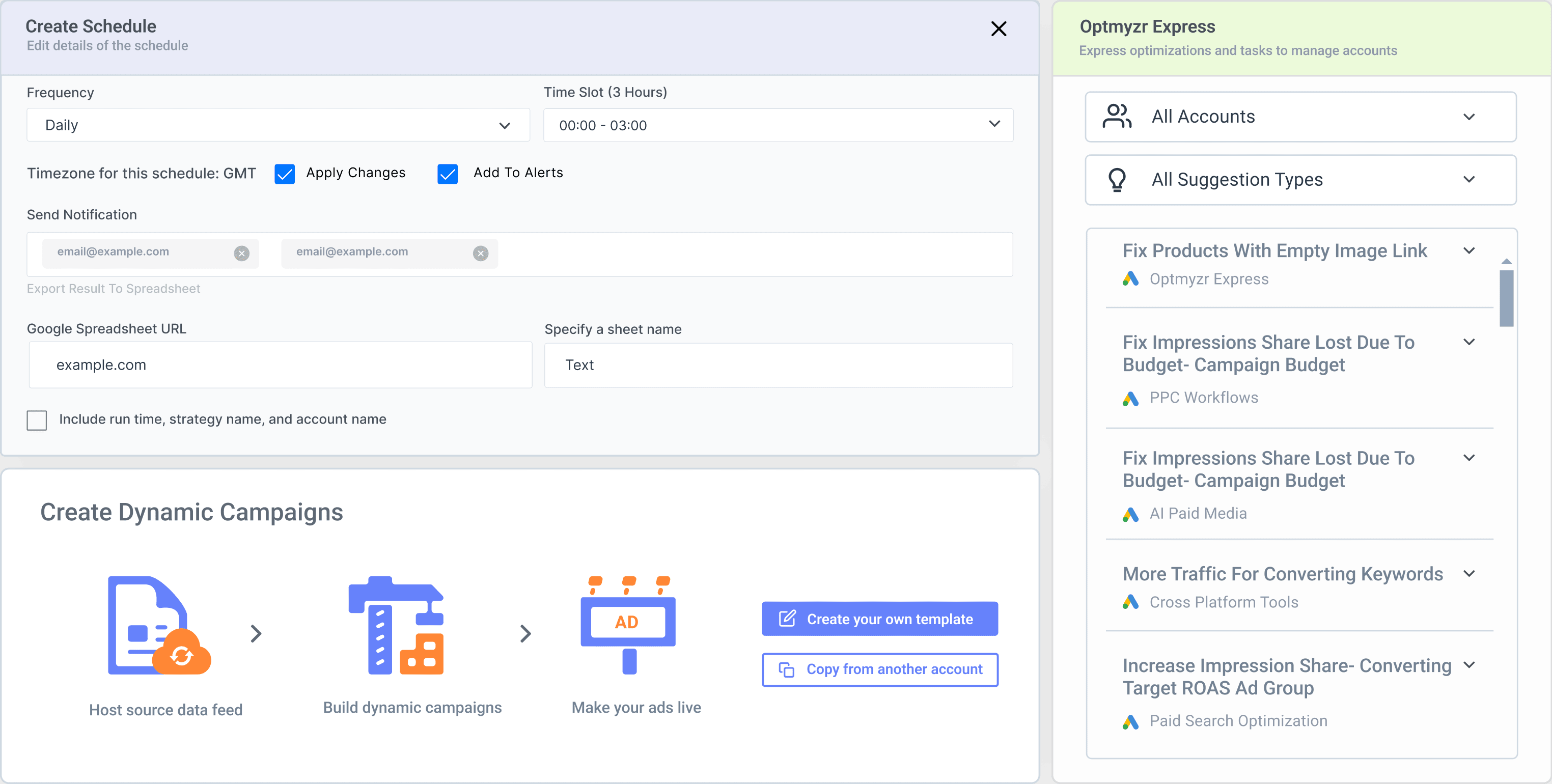Expand AI Paid Media Impressions Share suggestion chevron
This screenshot has width=1552, height=784.
[x=1469, y=458]
